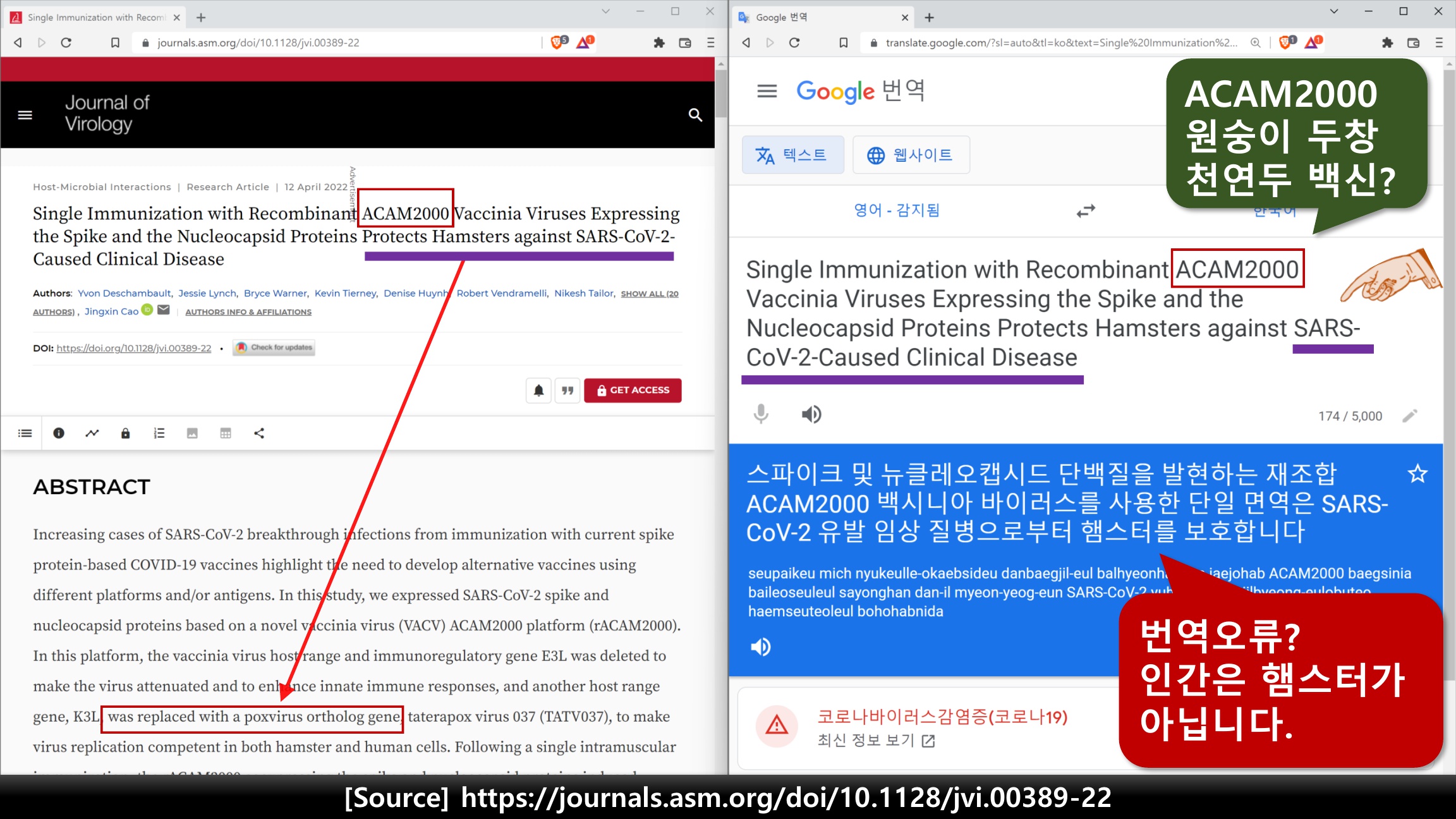Image resolution: width=1456 pixels, height=819 pixels.
Task: Click the cite quotation marks icon
Action: click(567, 391)
